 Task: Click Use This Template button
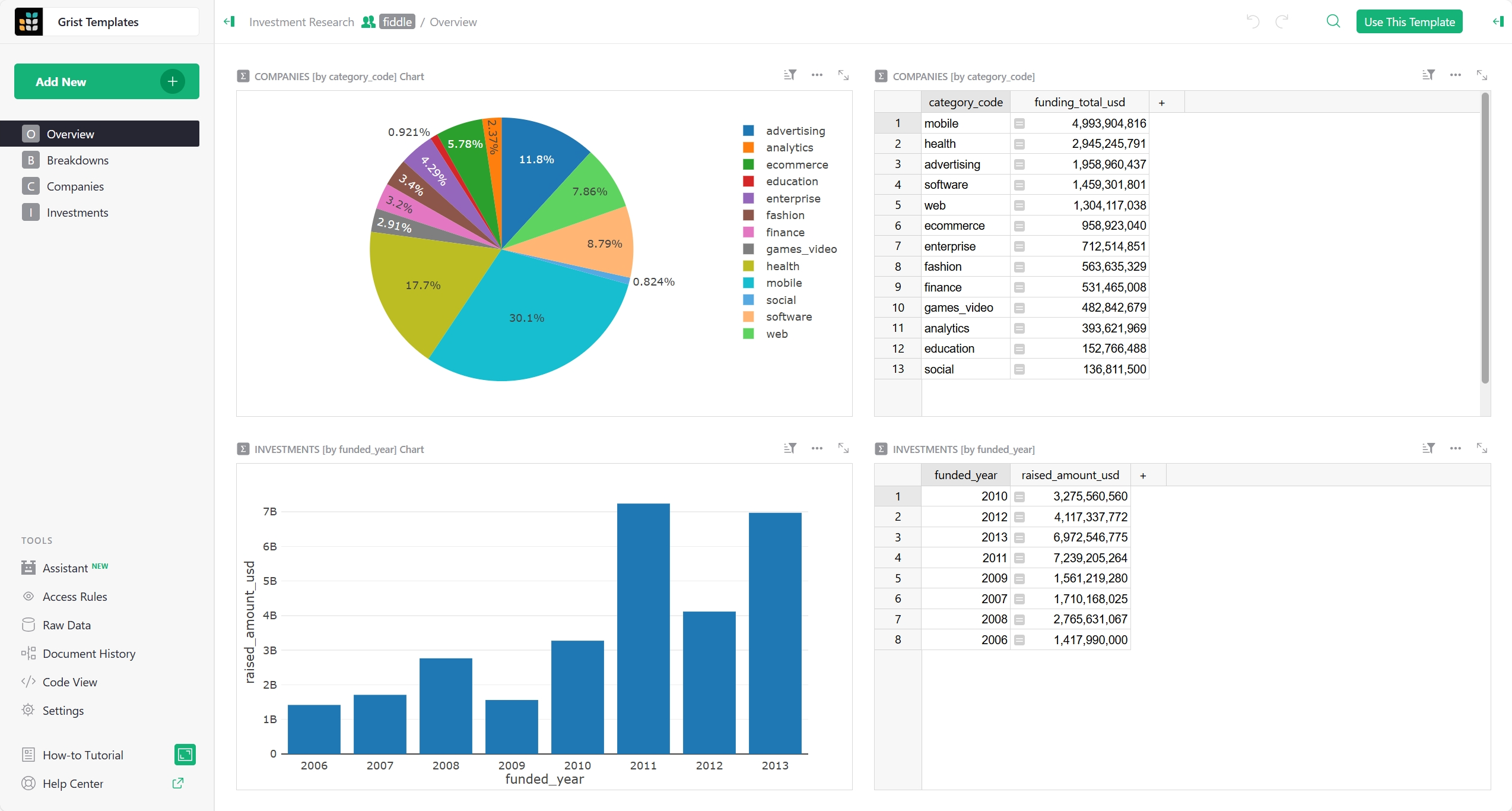1409,22
